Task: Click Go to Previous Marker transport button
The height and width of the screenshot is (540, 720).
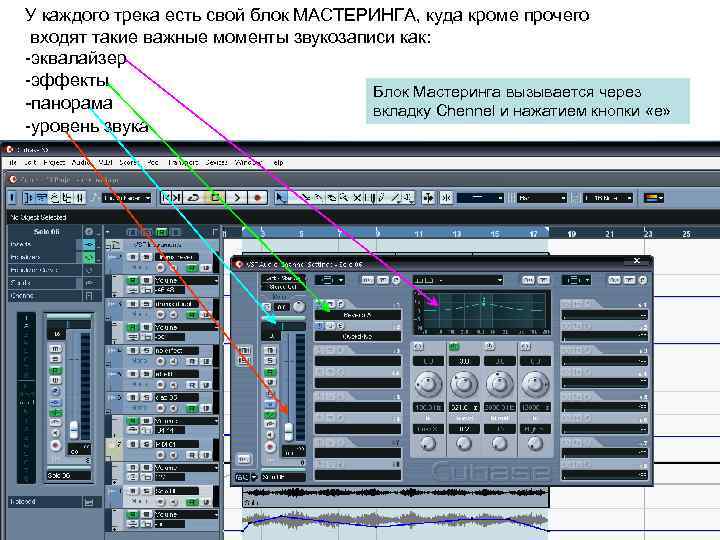Action: 167,198
